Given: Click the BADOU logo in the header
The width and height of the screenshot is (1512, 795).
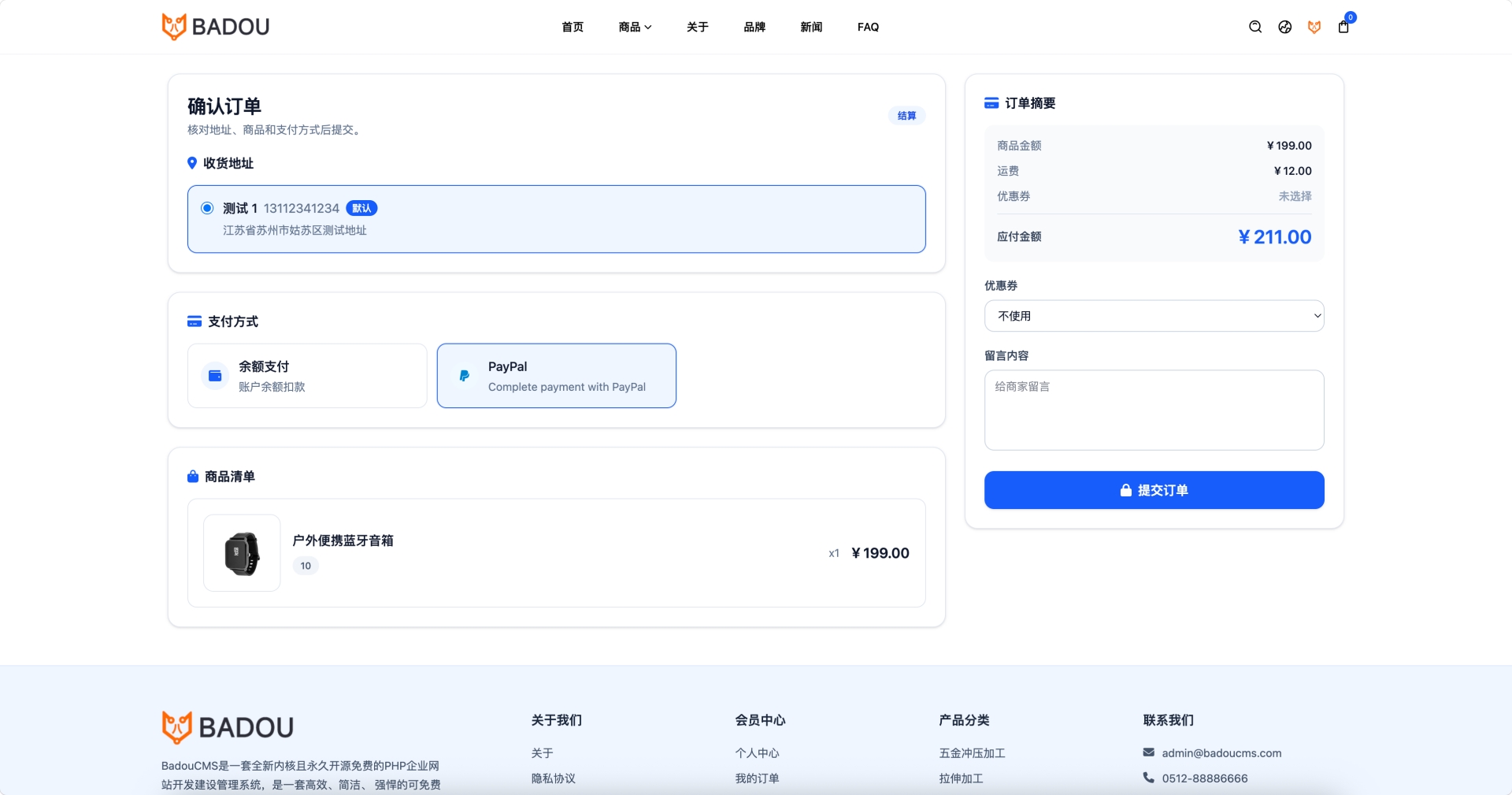Looking at the screenshot, I should click(x=216, y=27).
